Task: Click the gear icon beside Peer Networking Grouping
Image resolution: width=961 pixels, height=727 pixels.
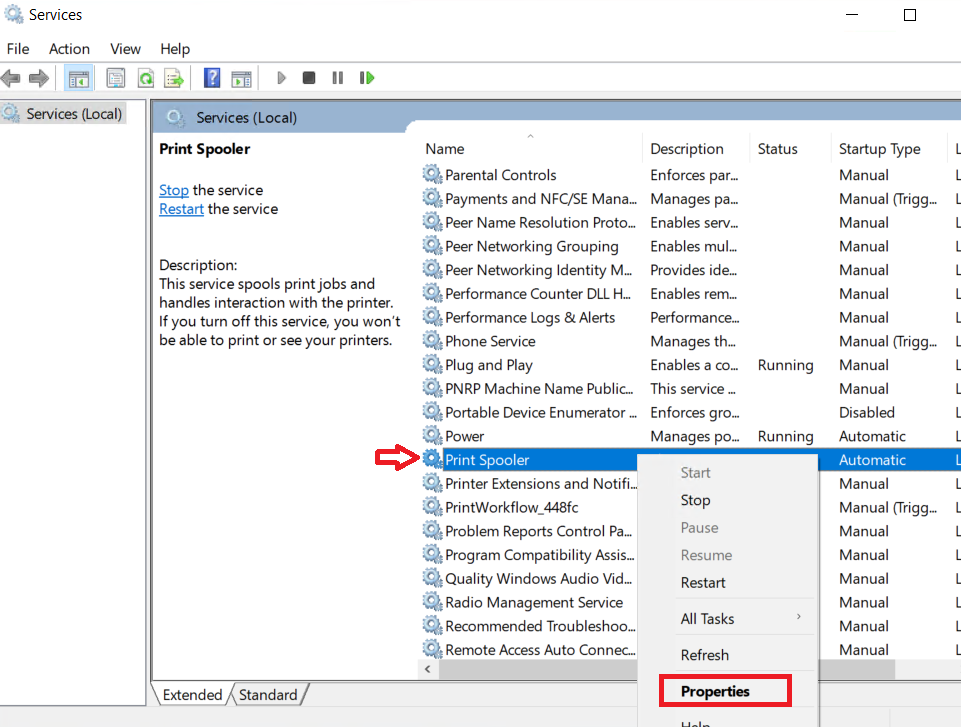Action: [433, 245]
